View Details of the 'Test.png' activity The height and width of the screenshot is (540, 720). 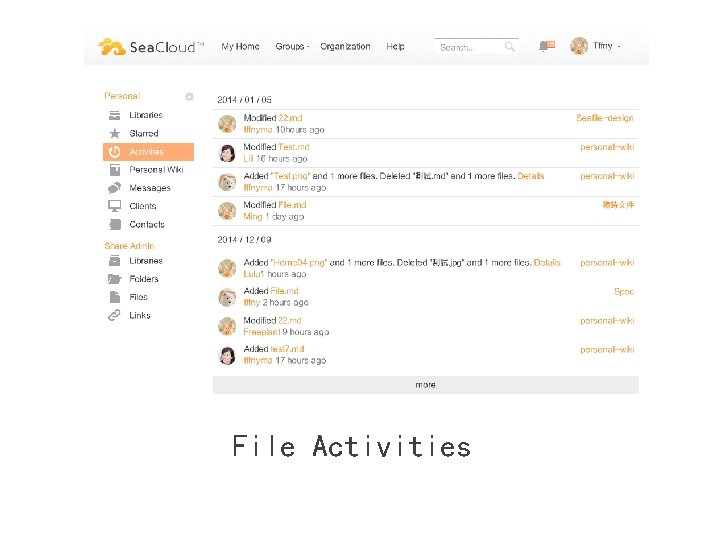coord(530,176)
